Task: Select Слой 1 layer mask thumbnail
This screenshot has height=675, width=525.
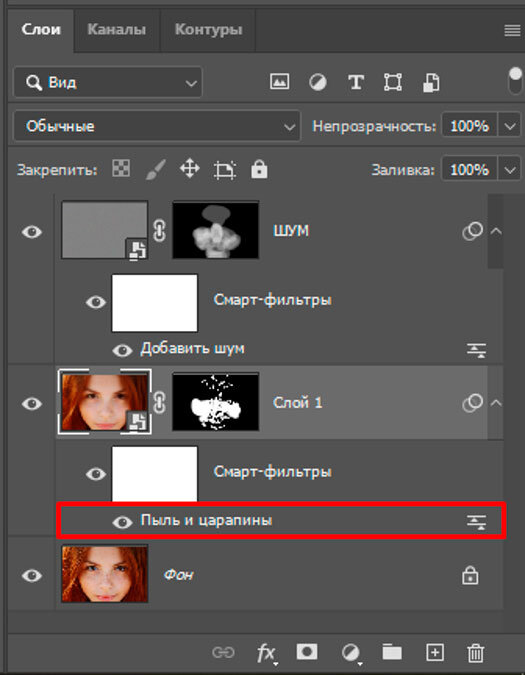Action: point(216,402)
